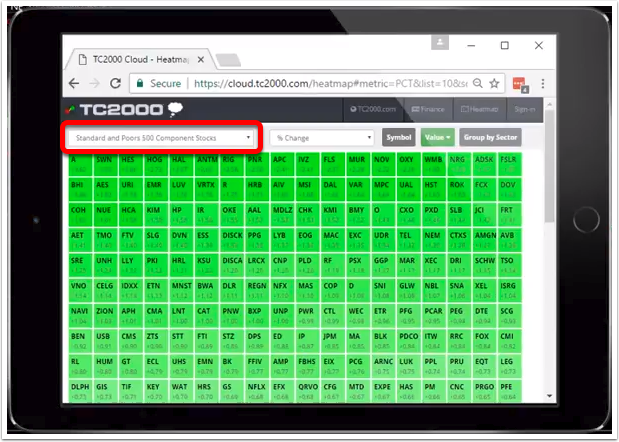Open the % Change metric dropdown
The image size is (619, 442).
[322, 138]
